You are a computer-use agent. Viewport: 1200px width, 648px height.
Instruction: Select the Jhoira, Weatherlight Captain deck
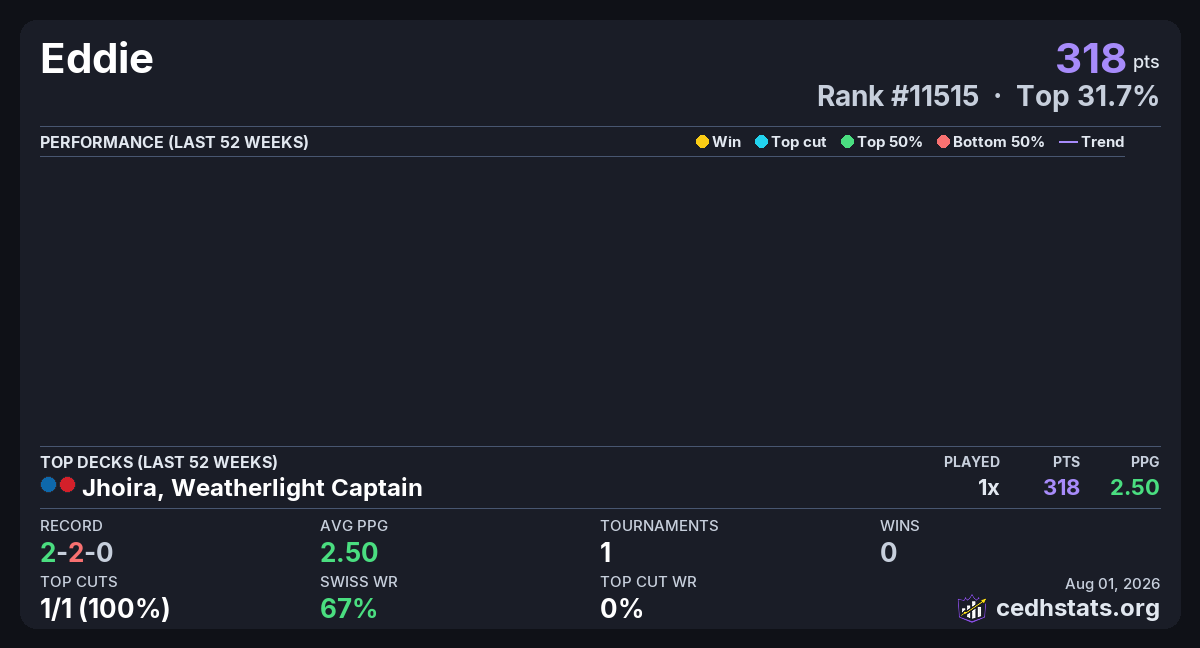pyautogui.click(x=252, y=488)
